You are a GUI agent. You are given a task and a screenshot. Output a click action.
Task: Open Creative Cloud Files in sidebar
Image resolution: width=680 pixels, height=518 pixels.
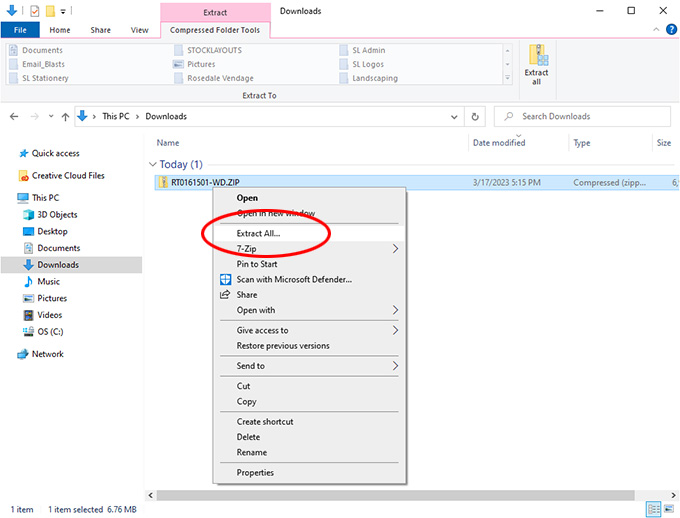pyautogui.click(x=66, y=175)
